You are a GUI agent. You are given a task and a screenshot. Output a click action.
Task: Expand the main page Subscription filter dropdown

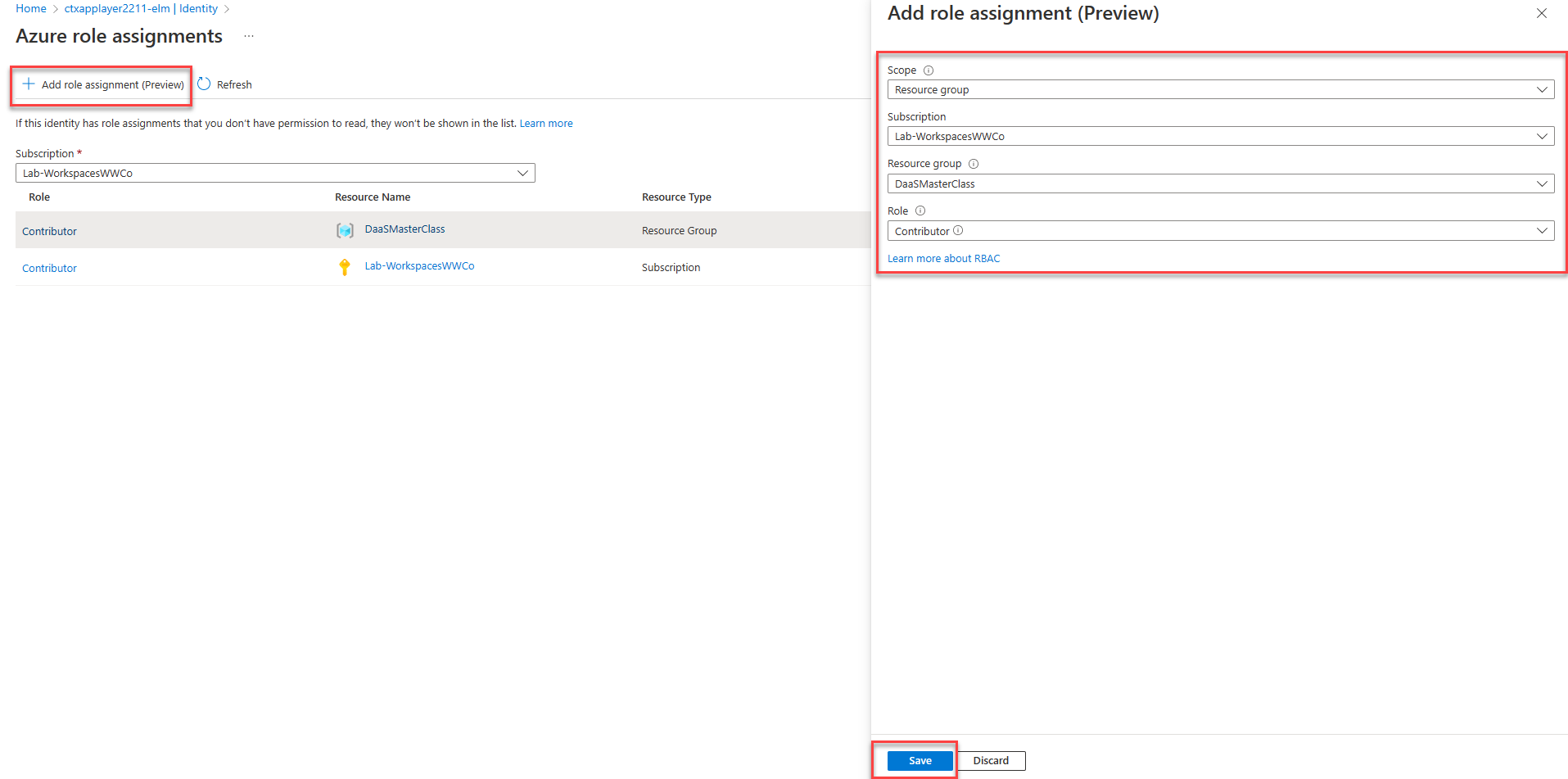522,174
